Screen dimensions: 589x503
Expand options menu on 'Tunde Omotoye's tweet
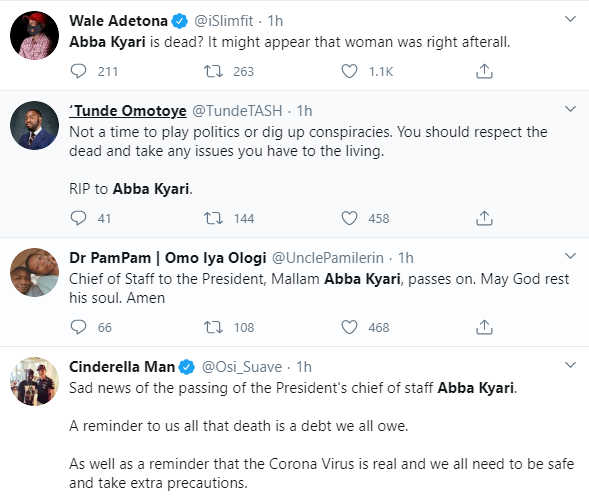pos(570,109)
